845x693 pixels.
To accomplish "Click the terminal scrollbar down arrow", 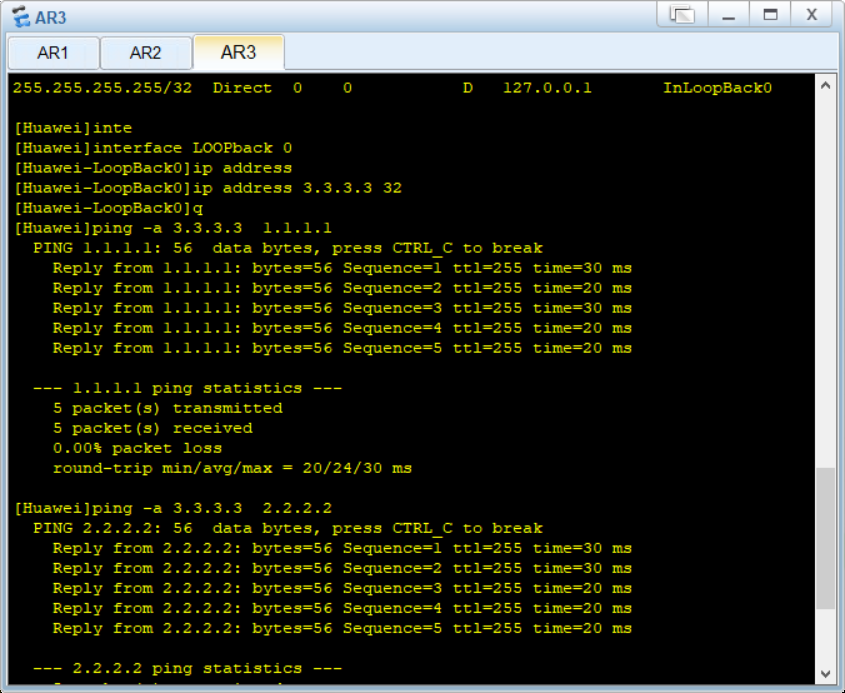I will coord(825,674).
